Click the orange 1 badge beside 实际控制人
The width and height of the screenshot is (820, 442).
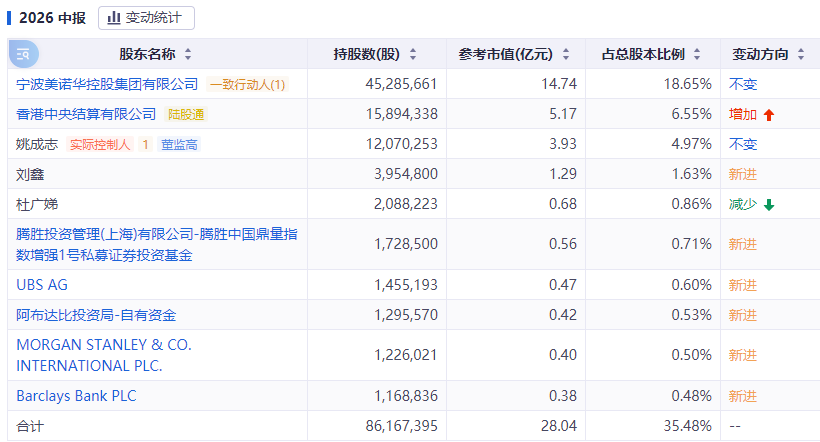145,144
